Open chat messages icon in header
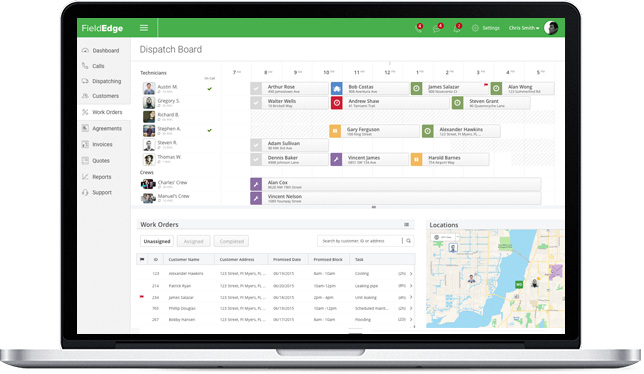The width and height of the screenshot is (644, 374). pos(437,28)
